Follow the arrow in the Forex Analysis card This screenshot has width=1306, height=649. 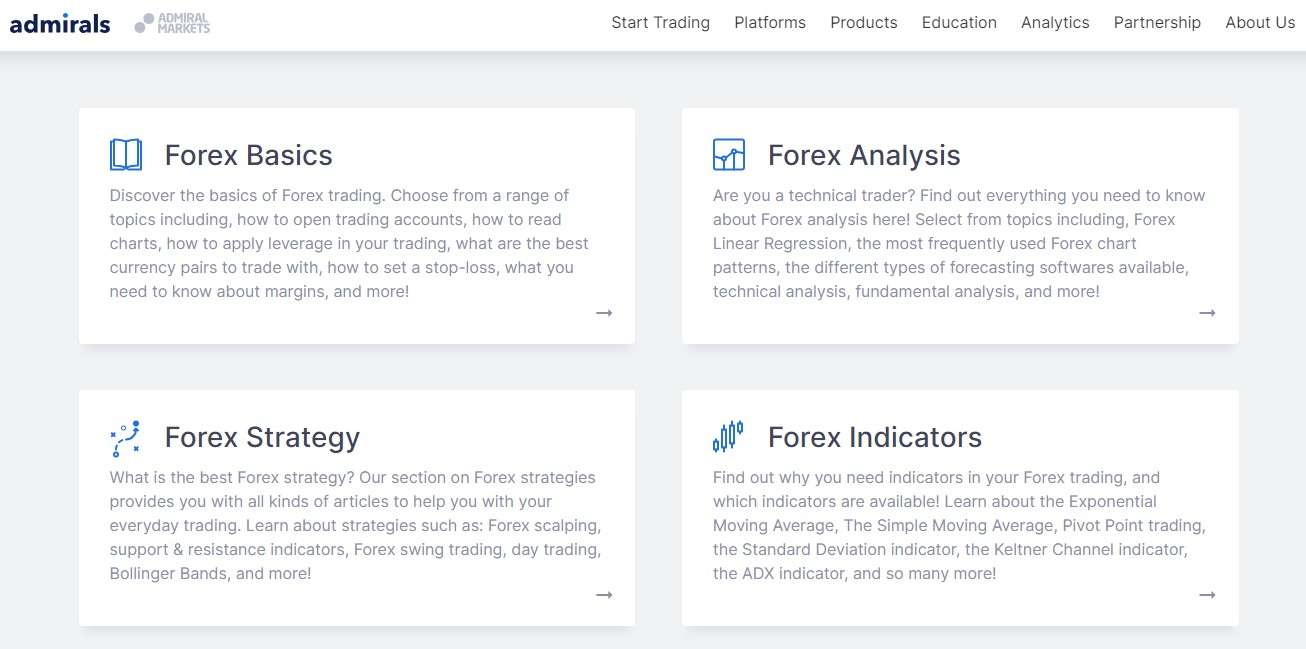click(1207, 313)
